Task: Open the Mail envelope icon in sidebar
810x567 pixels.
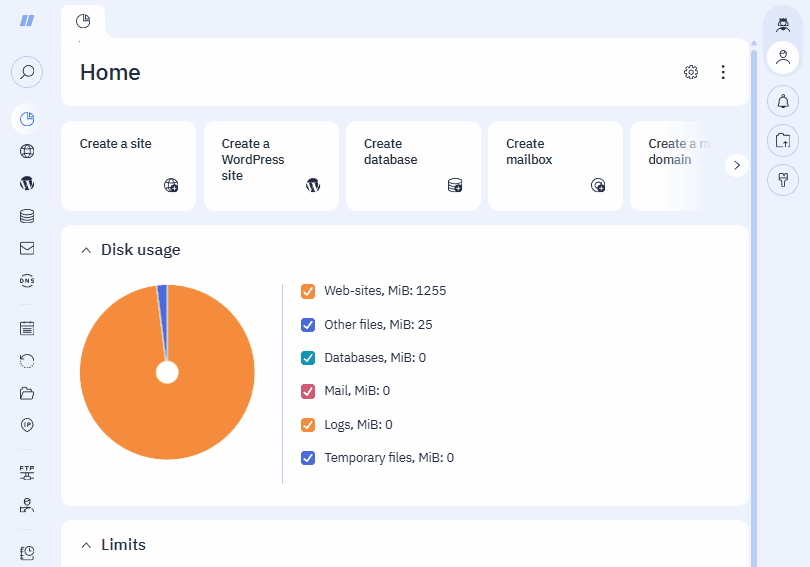Action: 27,248
